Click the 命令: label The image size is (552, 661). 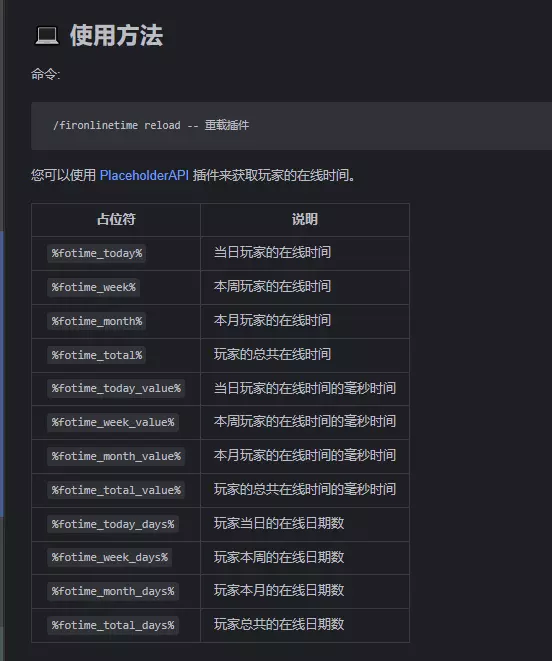(46, 75)
